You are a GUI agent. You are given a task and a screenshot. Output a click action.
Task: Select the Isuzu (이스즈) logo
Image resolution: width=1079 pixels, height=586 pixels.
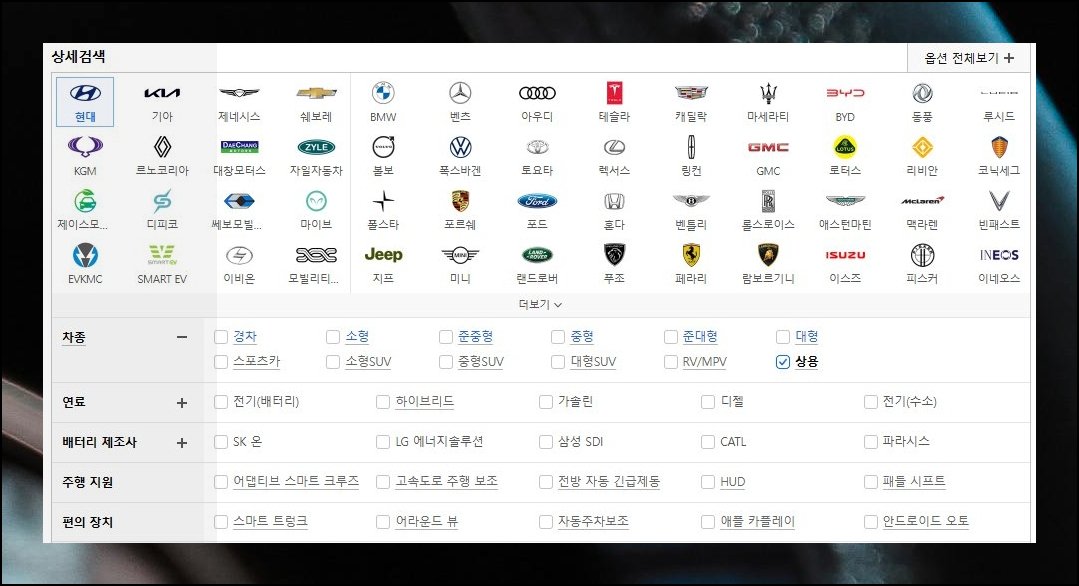pyautogui.click(x=845, y=255)
